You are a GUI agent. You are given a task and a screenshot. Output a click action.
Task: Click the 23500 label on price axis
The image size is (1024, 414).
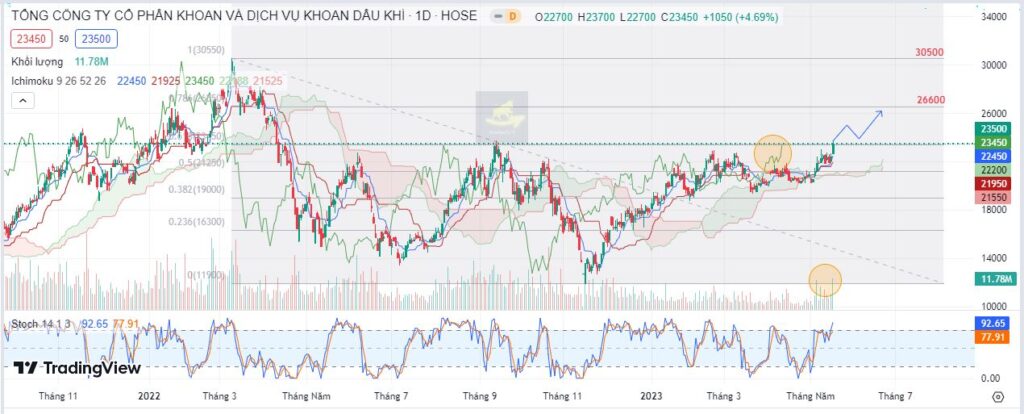pyautogui.click(x=993, y=129)
